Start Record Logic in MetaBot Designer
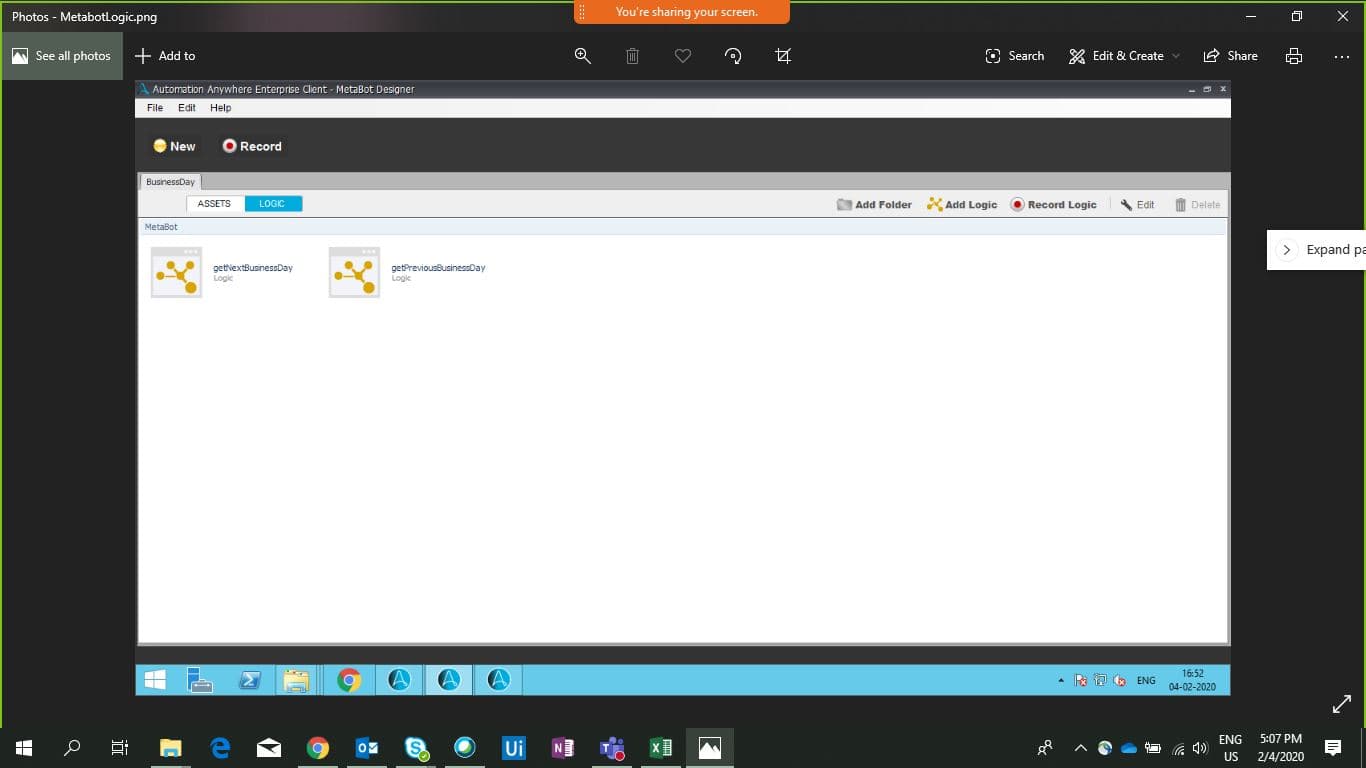This screenshot has width=1366, height=768. click(1053, 204)
